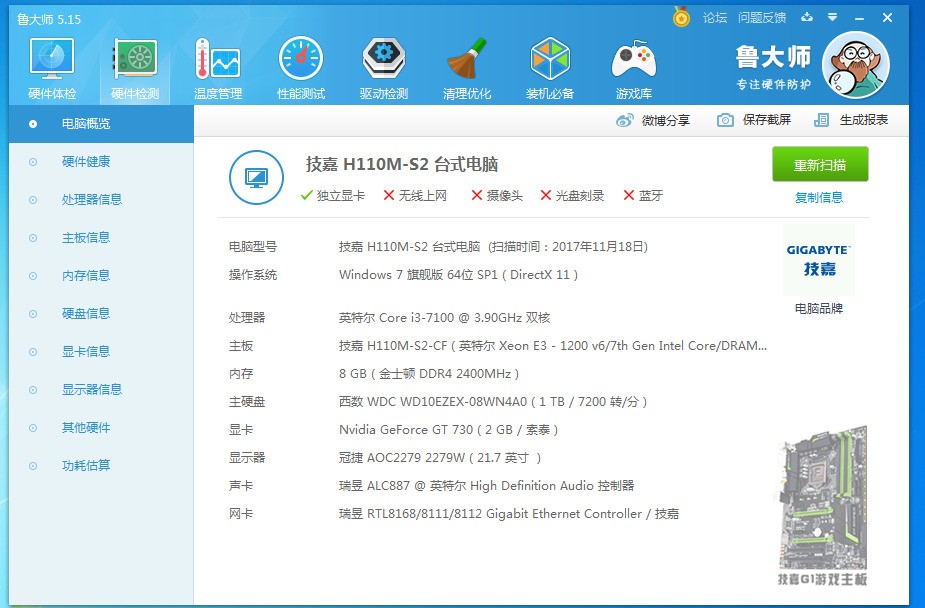Screen dimensions: 925x608
Task: Click the 技嘉G1游戏主板 motherboard image
Action: tap(822, 505)
